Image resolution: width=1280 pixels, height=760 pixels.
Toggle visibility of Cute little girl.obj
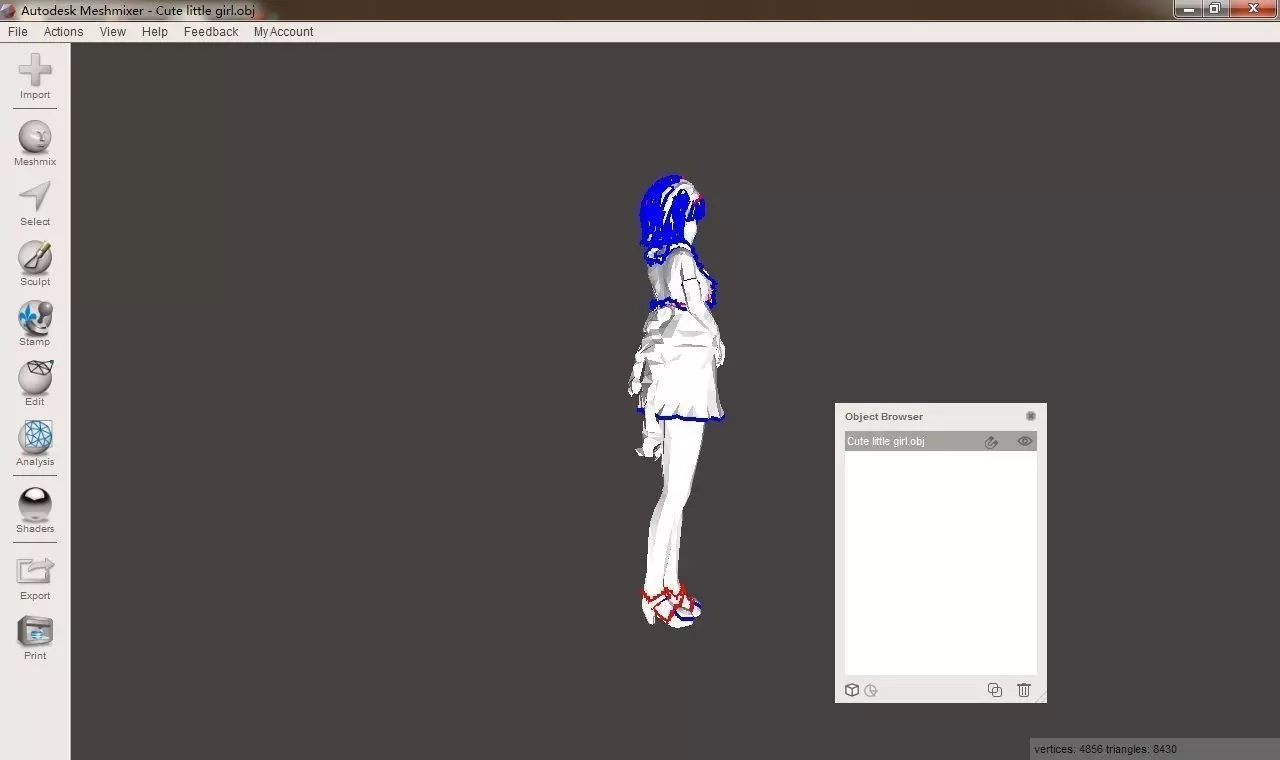coord(1024,441)
